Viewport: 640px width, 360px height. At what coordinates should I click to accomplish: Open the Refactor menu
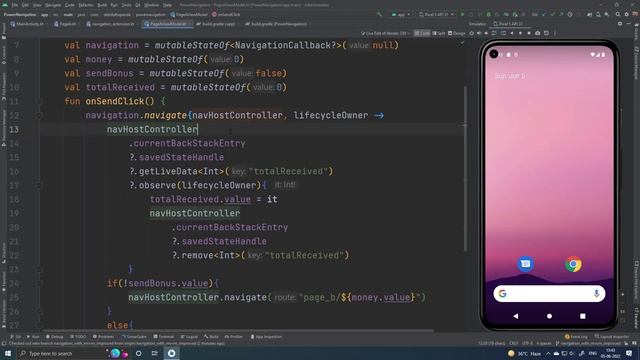(86, 5)
